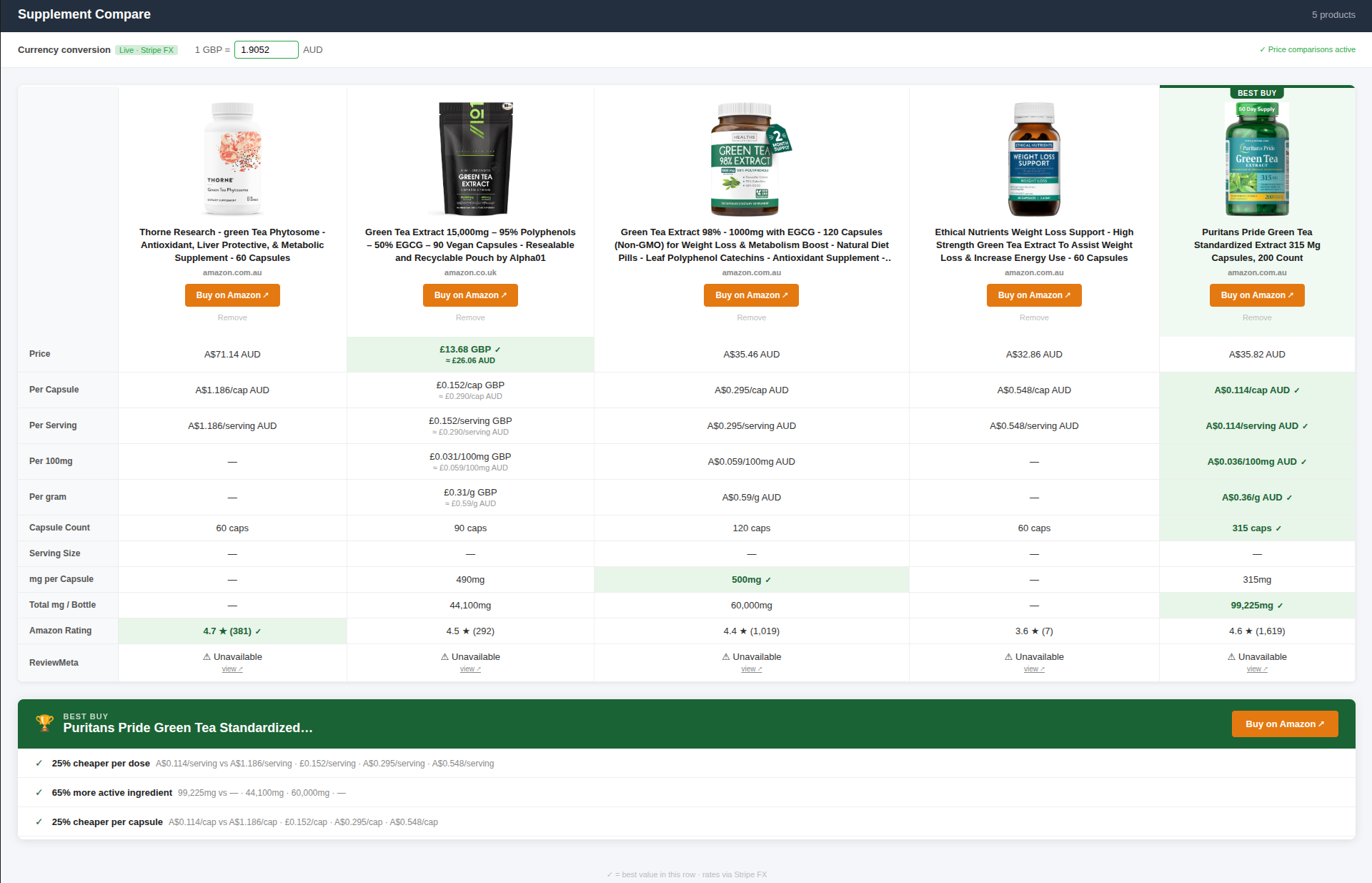Click the 44,100mg total cell
This screenshot has width=1372, height=883.
(470, 606)
